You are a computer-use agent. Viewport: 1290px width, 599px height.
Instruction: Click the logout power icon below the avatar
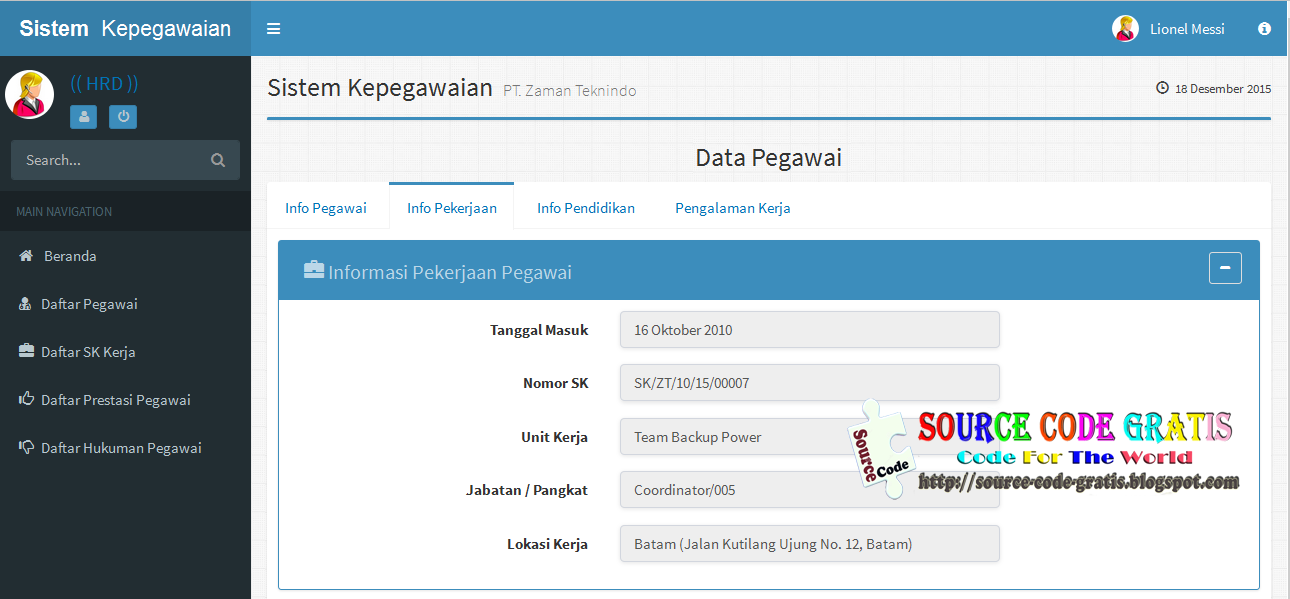pos(122,117)
